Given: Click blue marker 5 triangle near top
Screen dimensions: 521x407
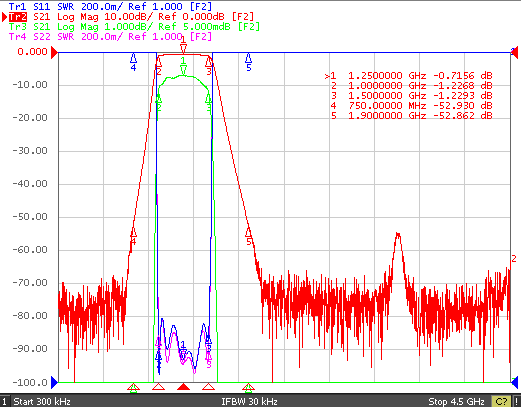Looking at the screenshot, I should (x=248, y=58).
